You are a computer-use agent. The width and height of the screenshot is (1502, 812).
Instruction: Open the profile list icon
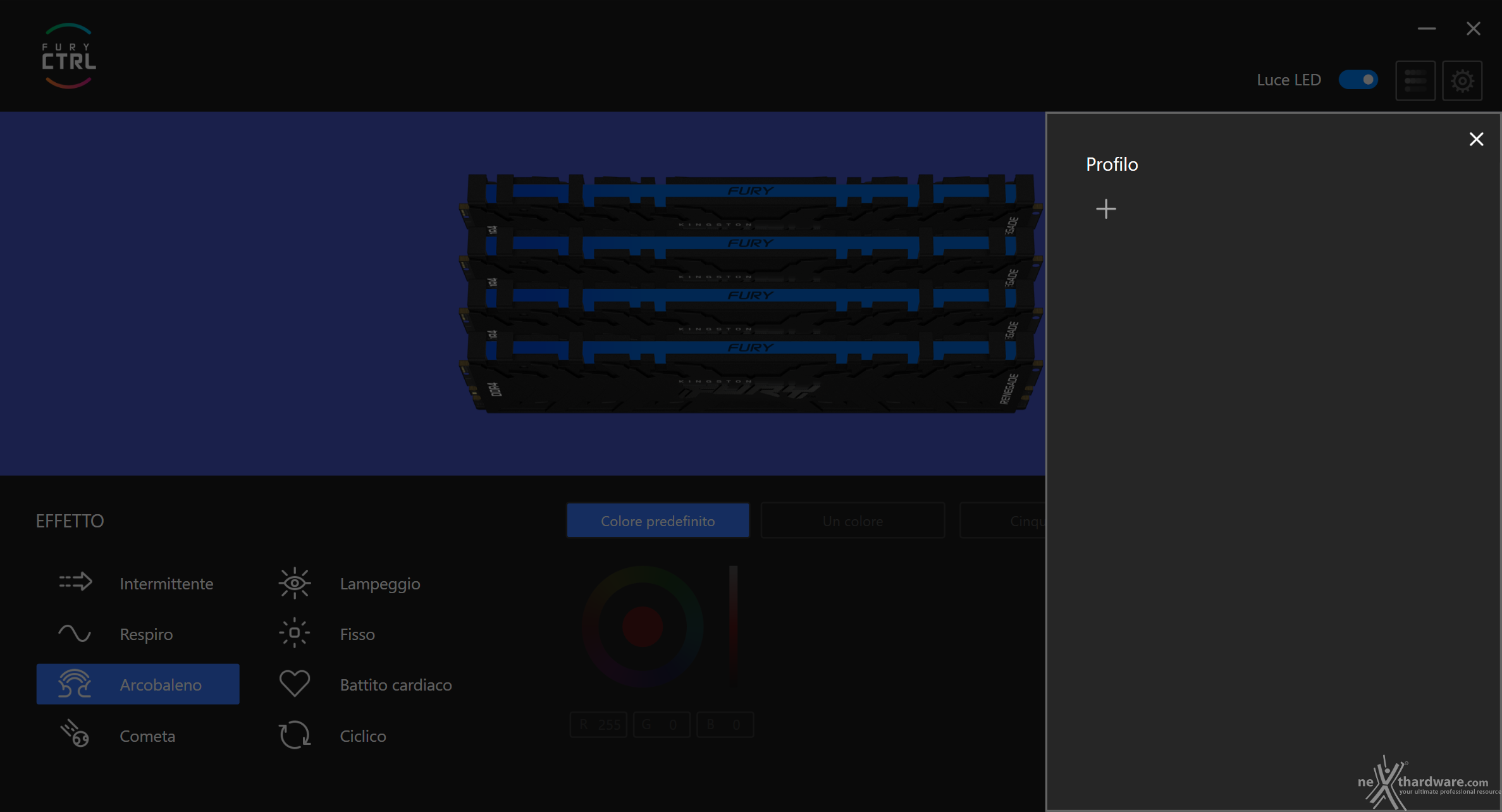click(1415, 80)
